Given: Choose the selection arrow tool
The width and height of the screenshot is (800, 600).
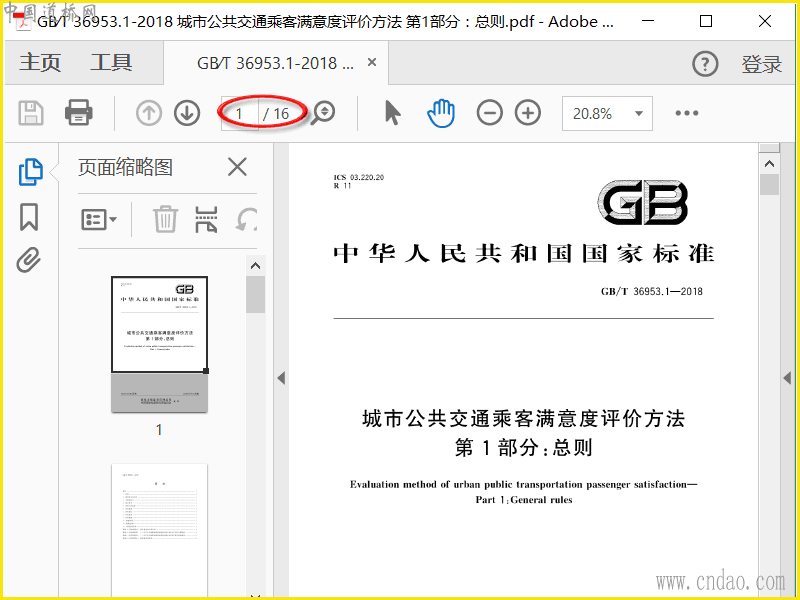Looking at the screenshot, I should (392, 113).
